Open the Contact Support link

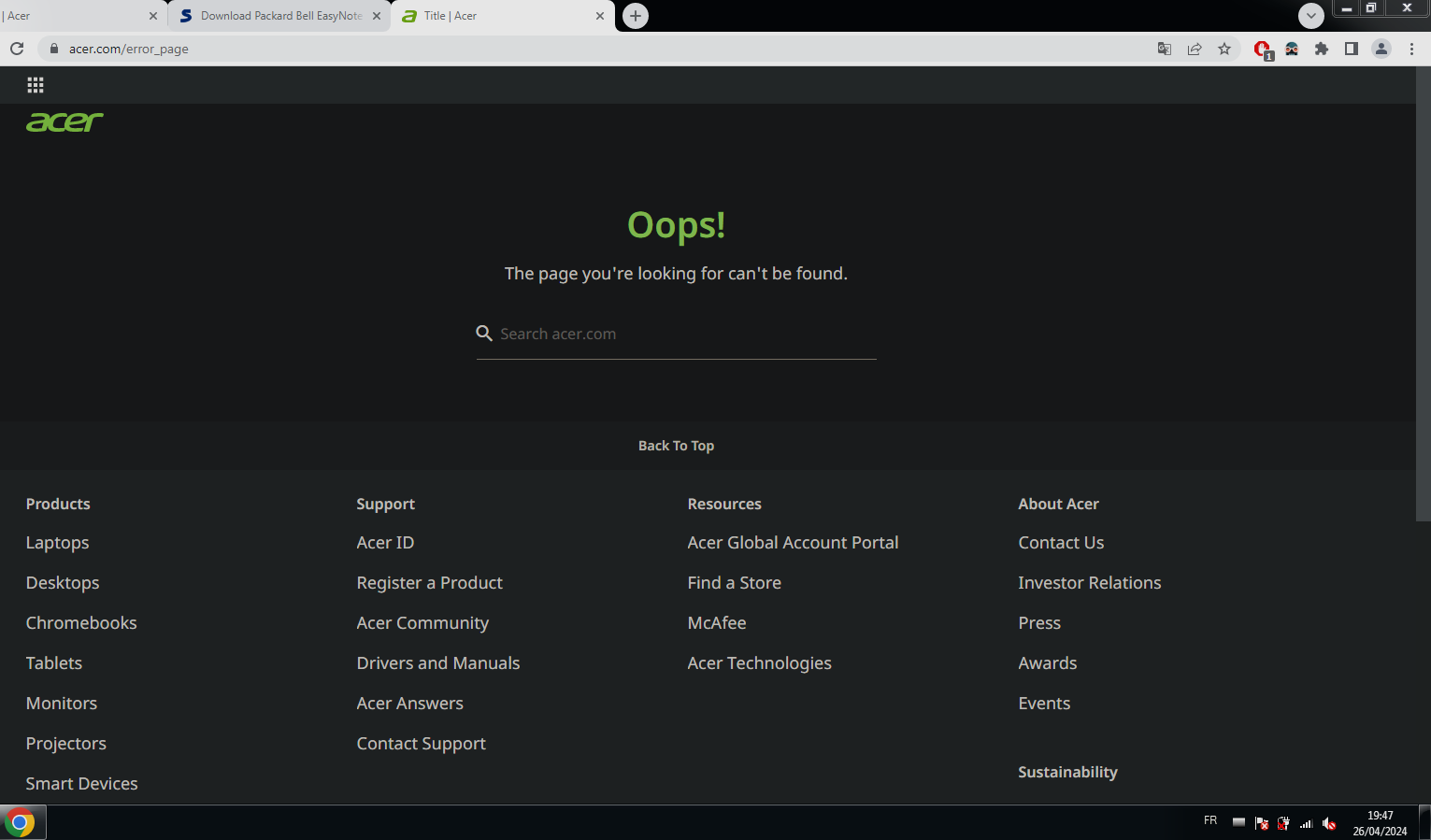click(422, 744)
